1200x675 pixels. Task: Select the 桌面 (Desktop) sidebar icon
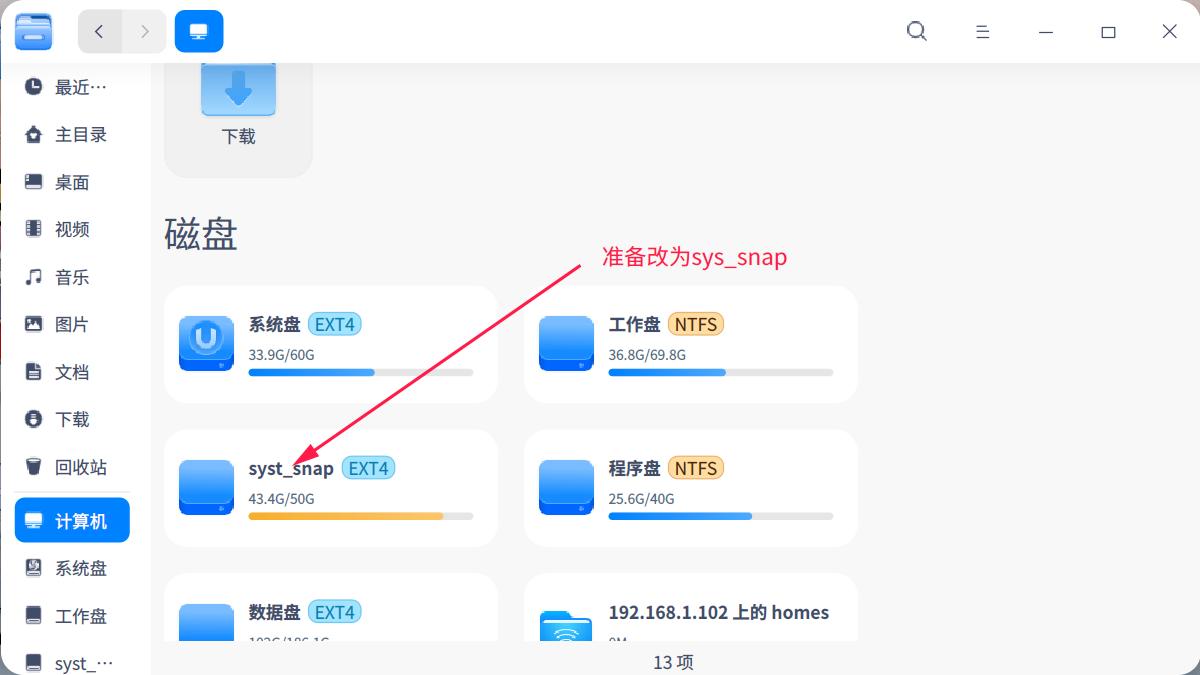pos(70,181)
